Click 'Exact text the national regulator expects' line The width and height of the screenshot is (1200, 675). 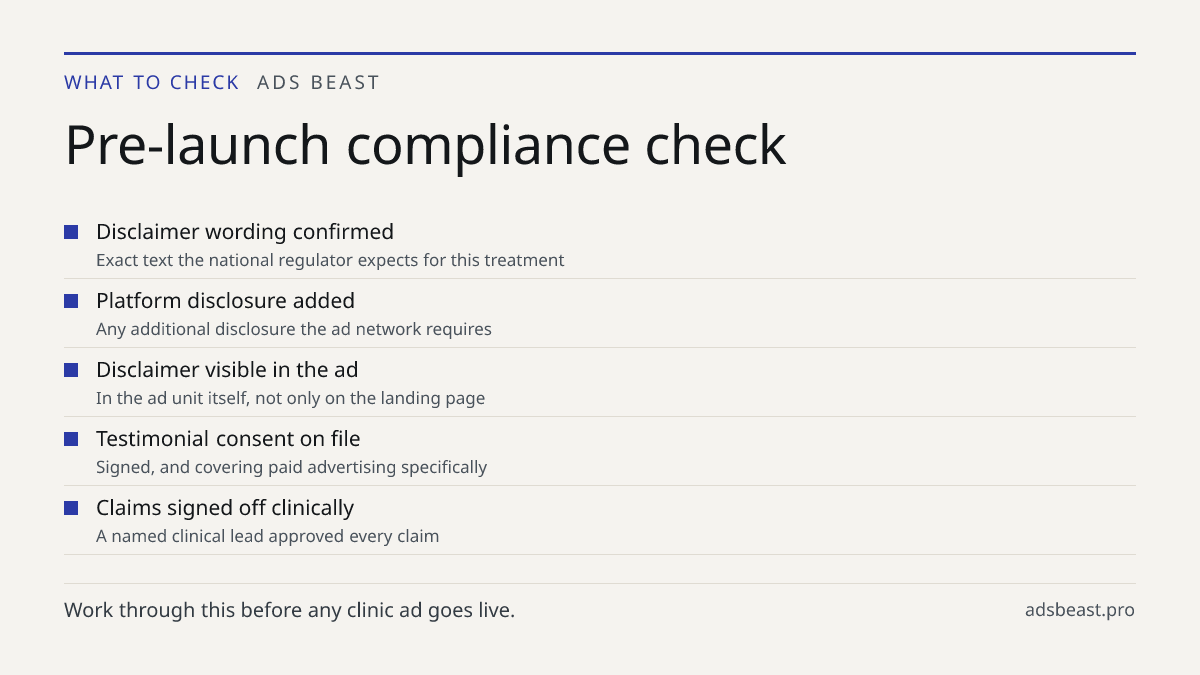pos(330,260)
